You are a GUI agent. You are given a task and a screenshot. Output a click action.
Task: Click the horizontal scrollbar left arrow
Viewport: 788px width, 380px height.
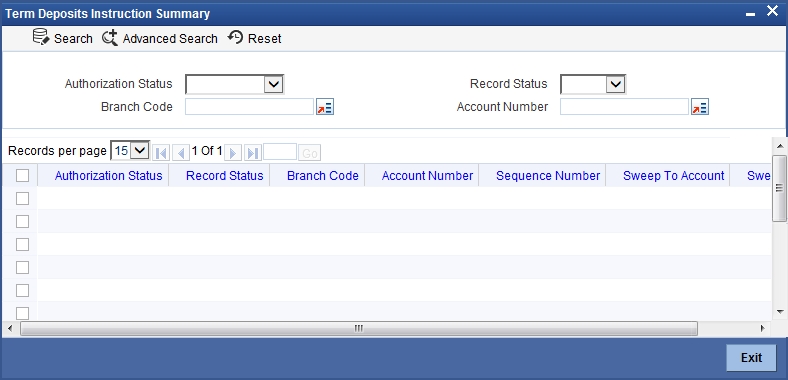pos(10,328)
